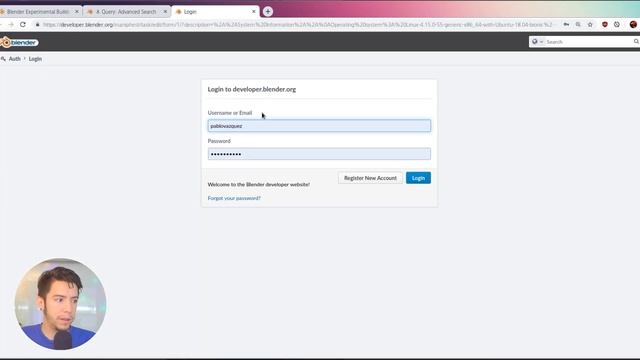Focus the Password field
The height and width of the screenshot is (360, 640).
319,154
